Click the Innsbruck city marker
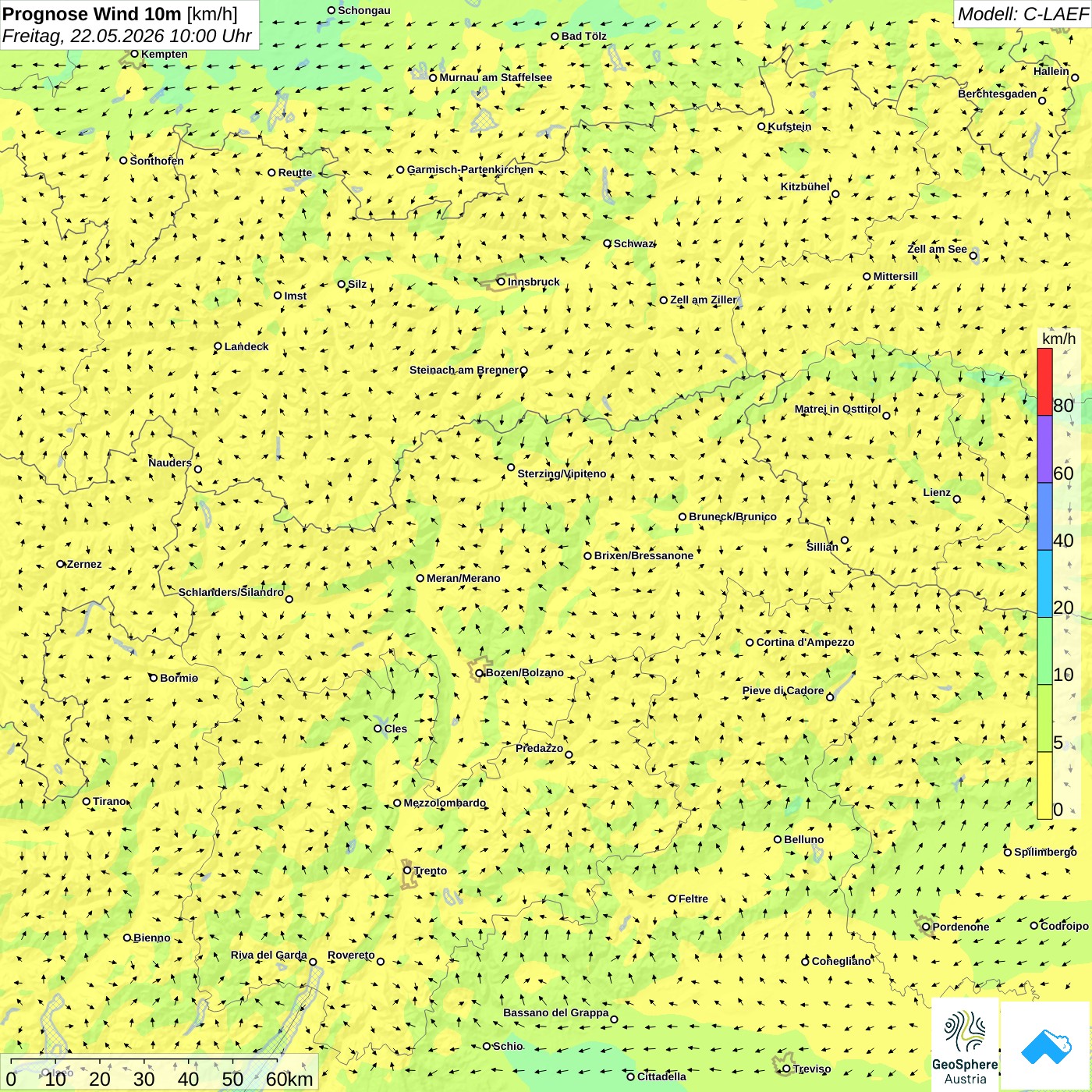Viewport: 1092px width, 1092px height. pos(502,282)
